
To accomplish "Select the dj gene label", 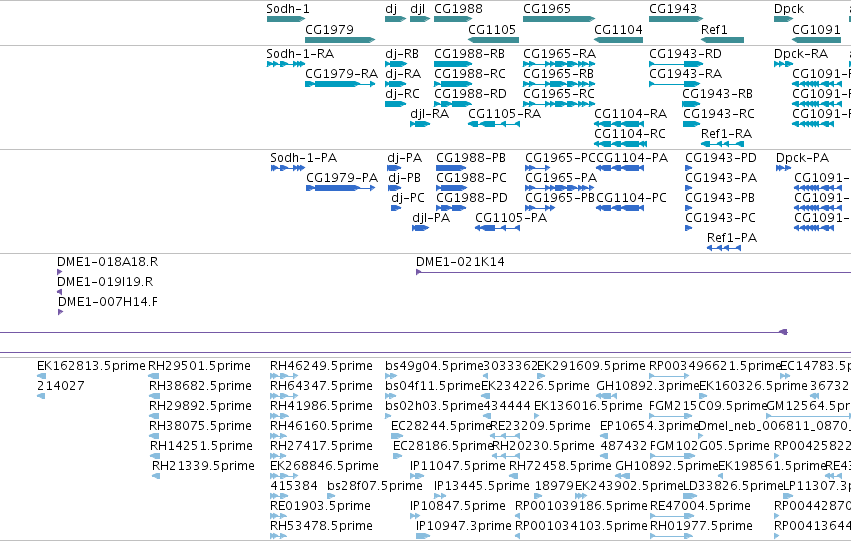I will coord(391,9).
